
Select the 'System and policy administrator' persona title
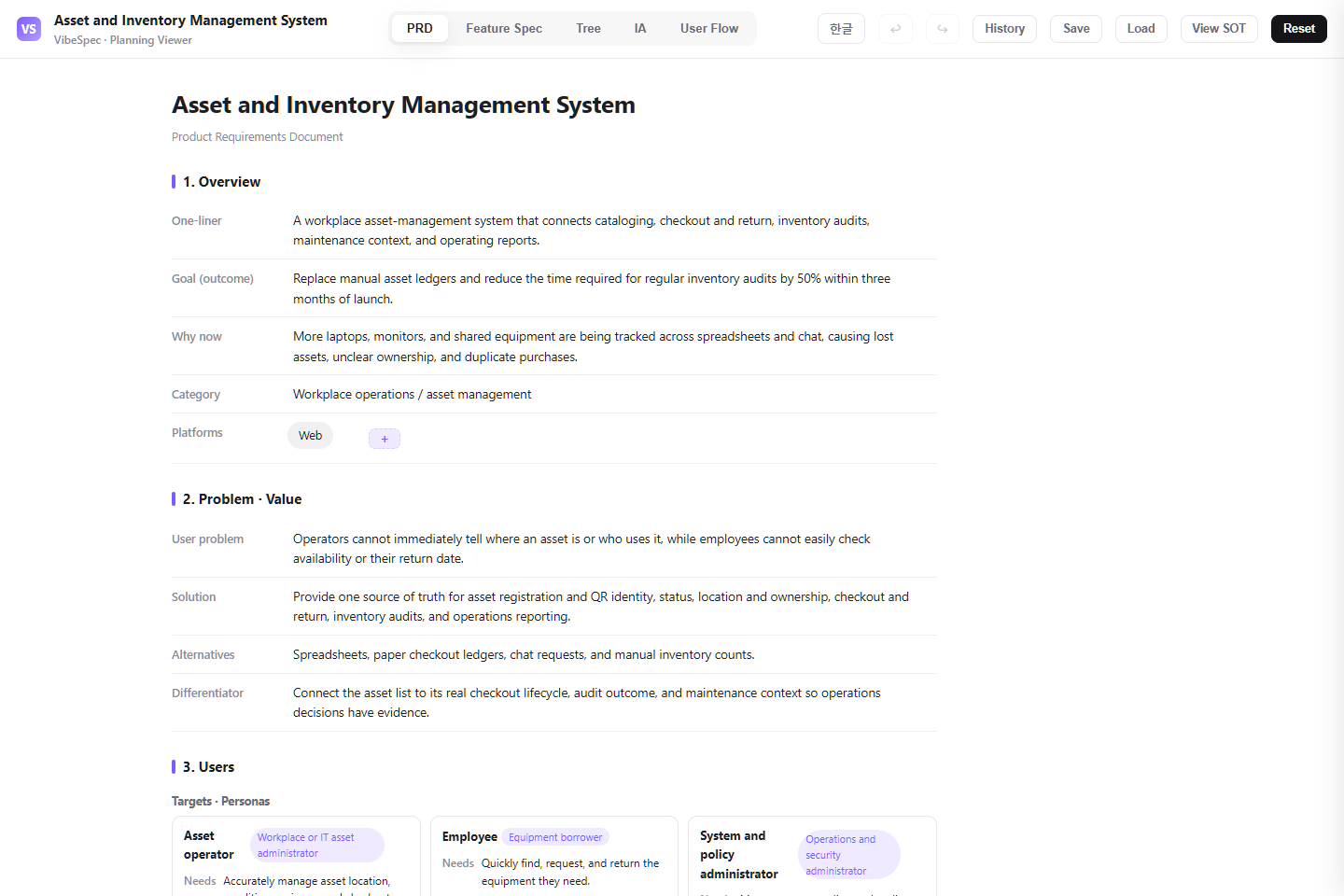pos(739,855)
